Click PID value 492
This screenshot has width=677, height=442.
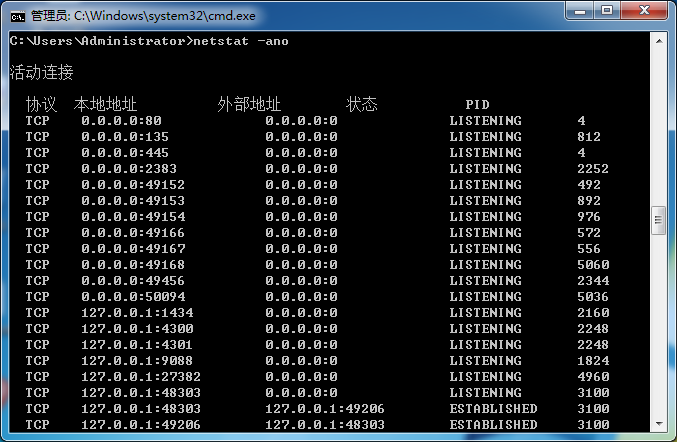(589, 185)
